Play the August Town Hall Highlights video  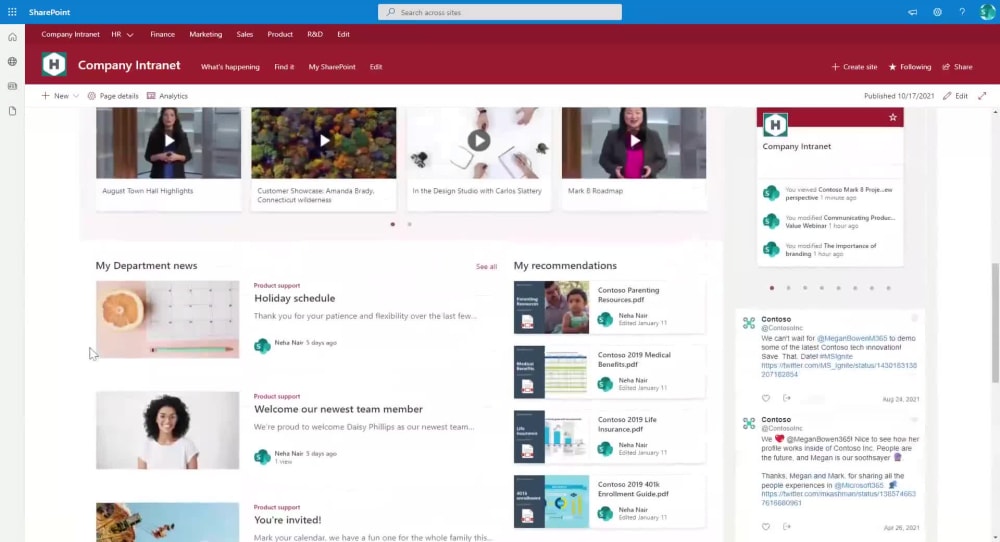(x=169, y=141)
